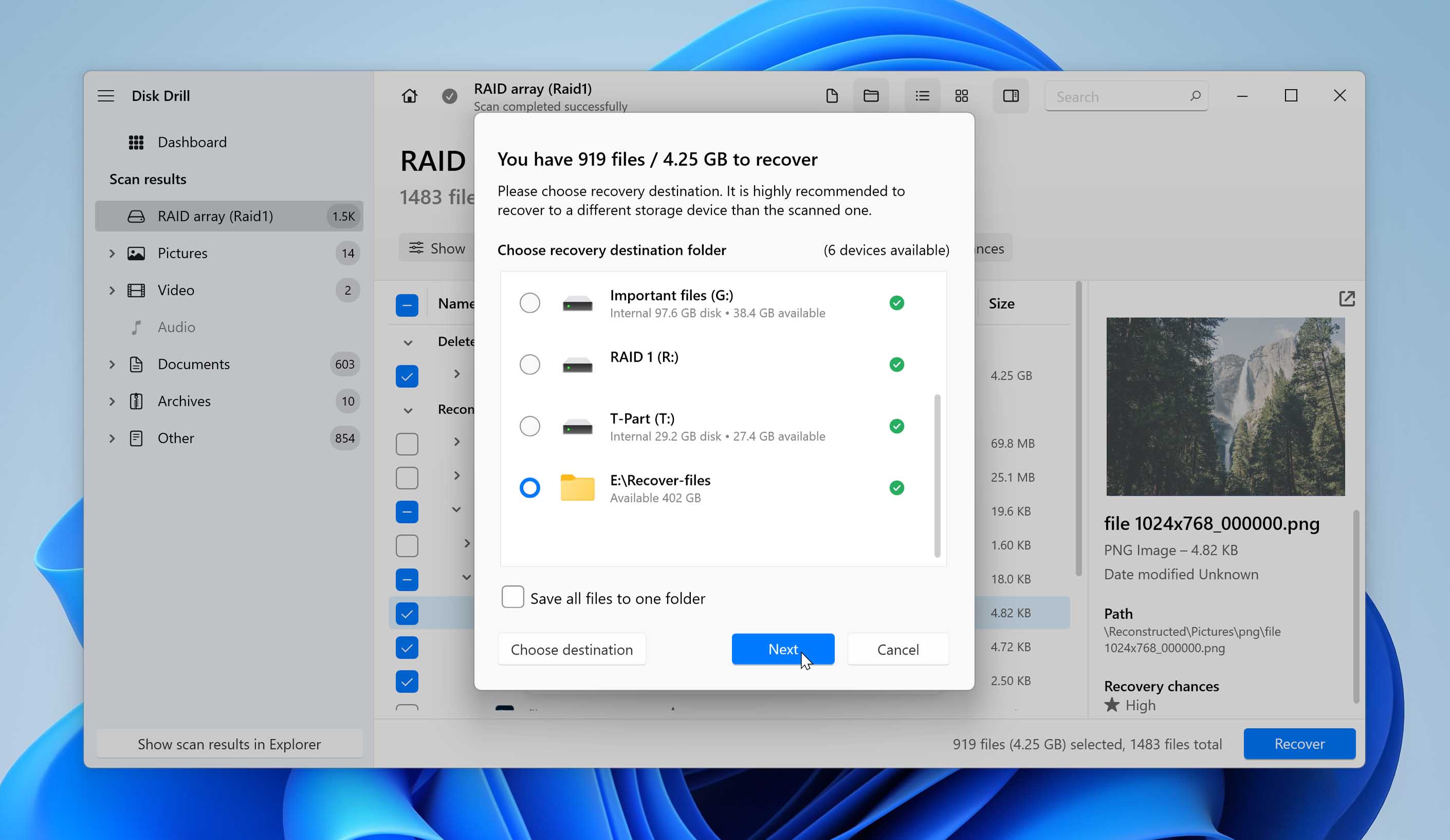Screen dimensions: 1450x840
Task: Expand Documents category in scan results
Action: pyautogui.click(x=112, y=363)
